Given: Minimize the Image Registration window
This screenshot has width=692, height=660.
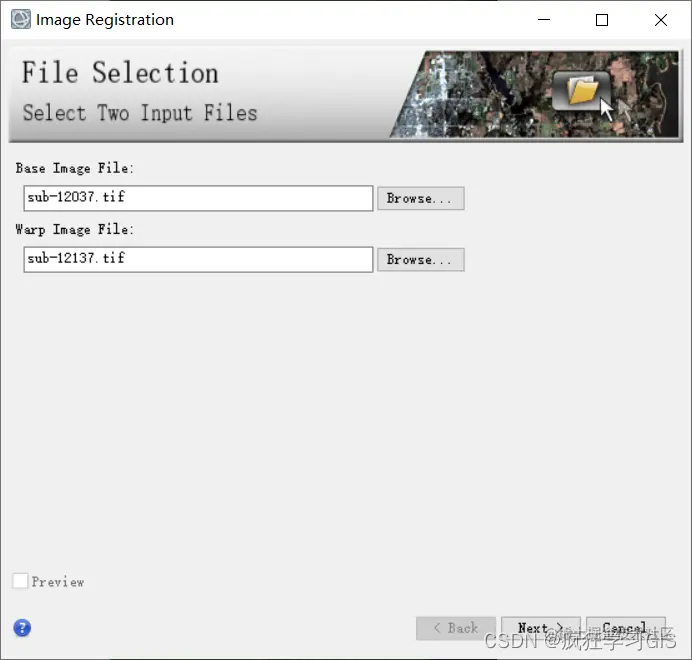Looking at the screenshot, I should [x=544, y=19].
